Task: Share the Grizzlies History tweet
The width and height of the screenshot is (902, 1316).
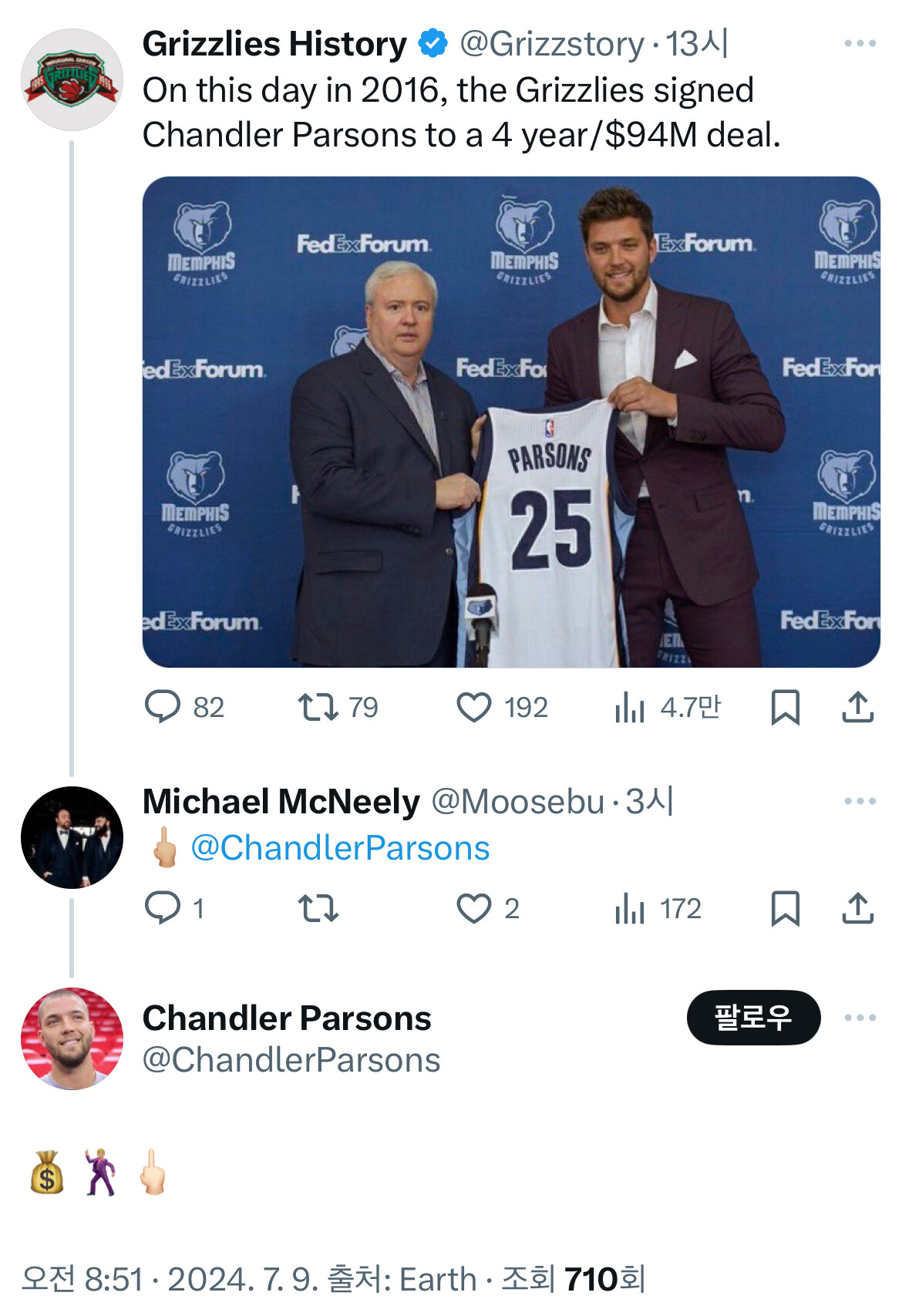Action: tap(858, 707)
